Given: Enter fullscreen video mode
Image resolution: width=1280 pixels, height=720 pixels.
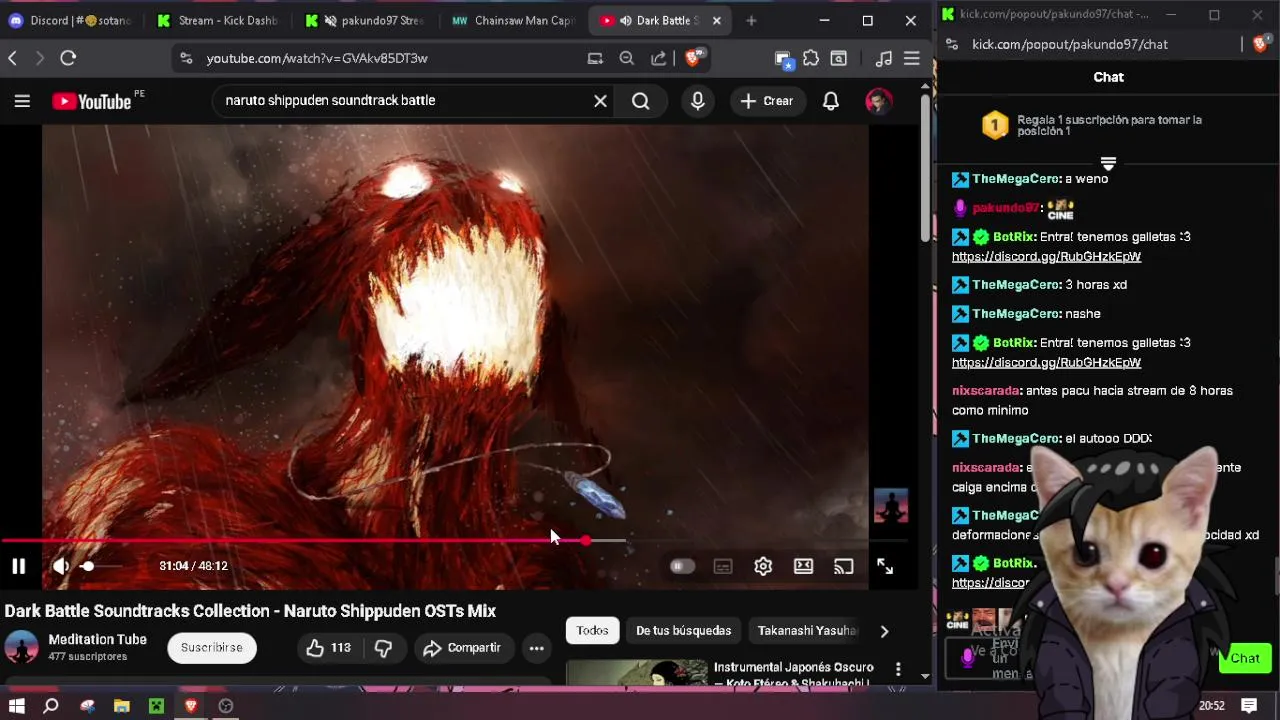Looking at the screenshot, I should (x=885, y=566).
